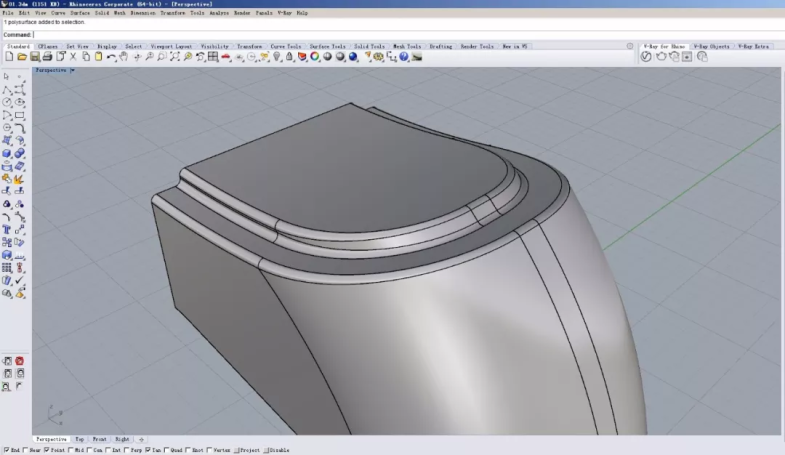
Task: Click the Disable osnap button
Action: point(278,451)
